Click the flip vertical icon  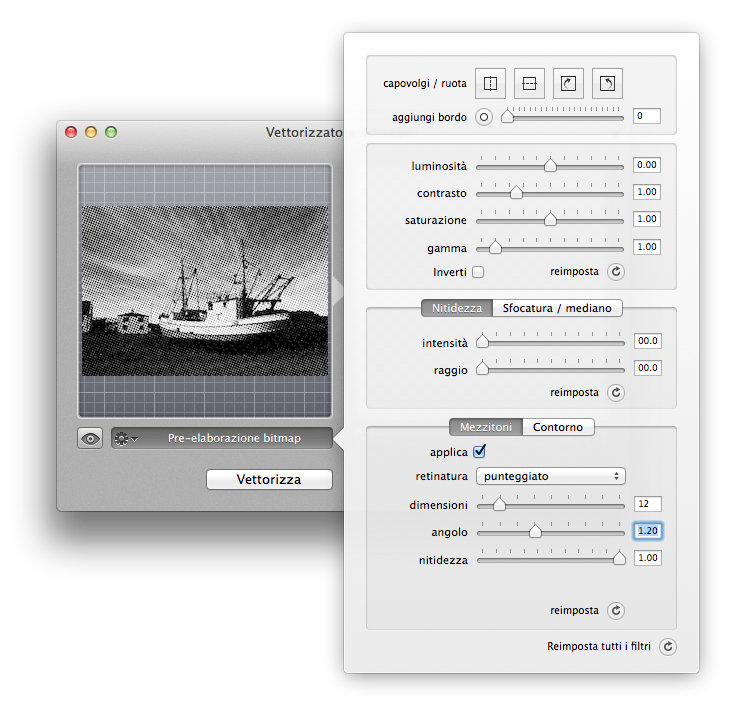530,82
